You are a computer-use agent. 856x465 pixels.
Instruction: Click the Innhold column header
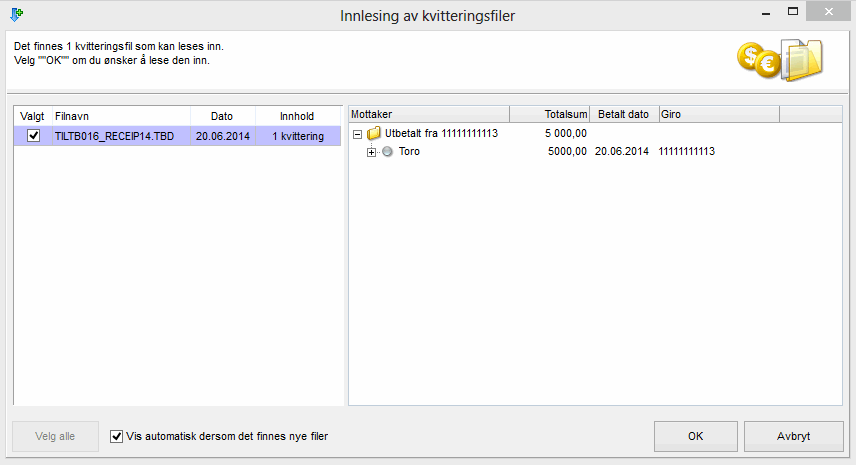click(x=297, y=116)
